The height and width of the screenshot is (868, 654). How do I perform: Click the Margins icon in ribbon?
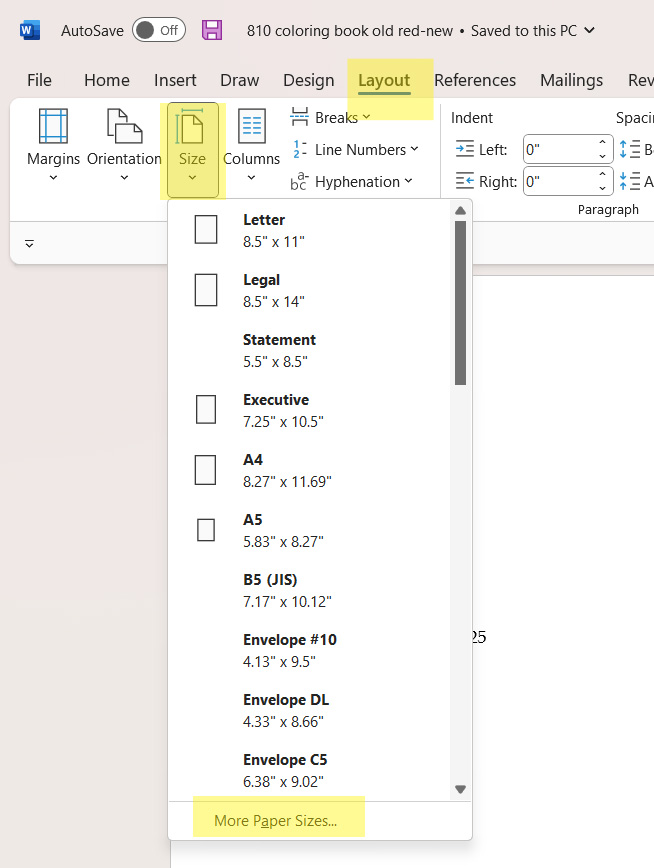click(53, 128)
